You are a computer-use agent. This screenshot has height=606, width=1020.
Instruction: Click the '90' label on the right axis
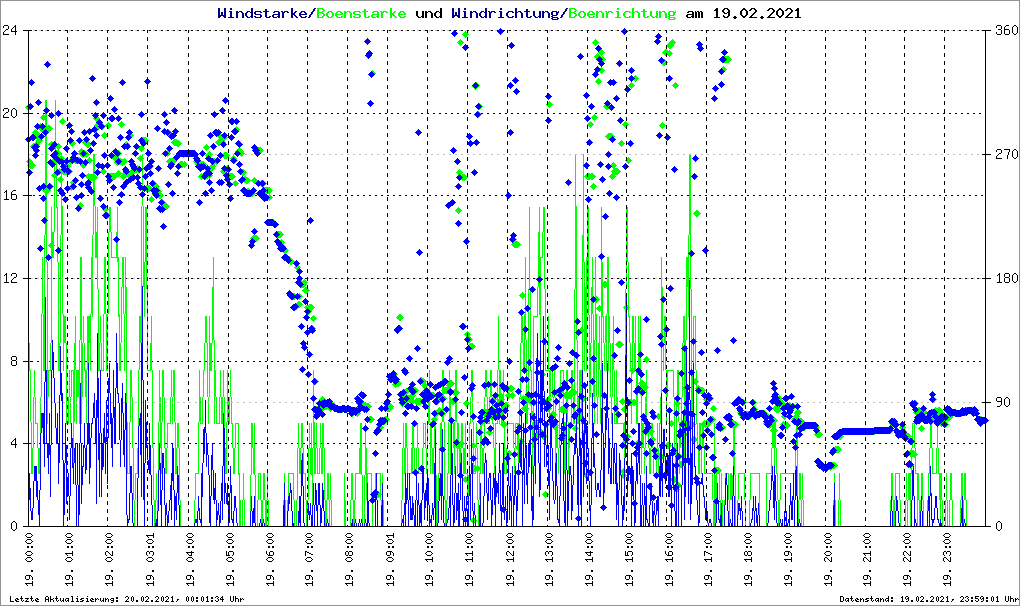pos(1001,402)
